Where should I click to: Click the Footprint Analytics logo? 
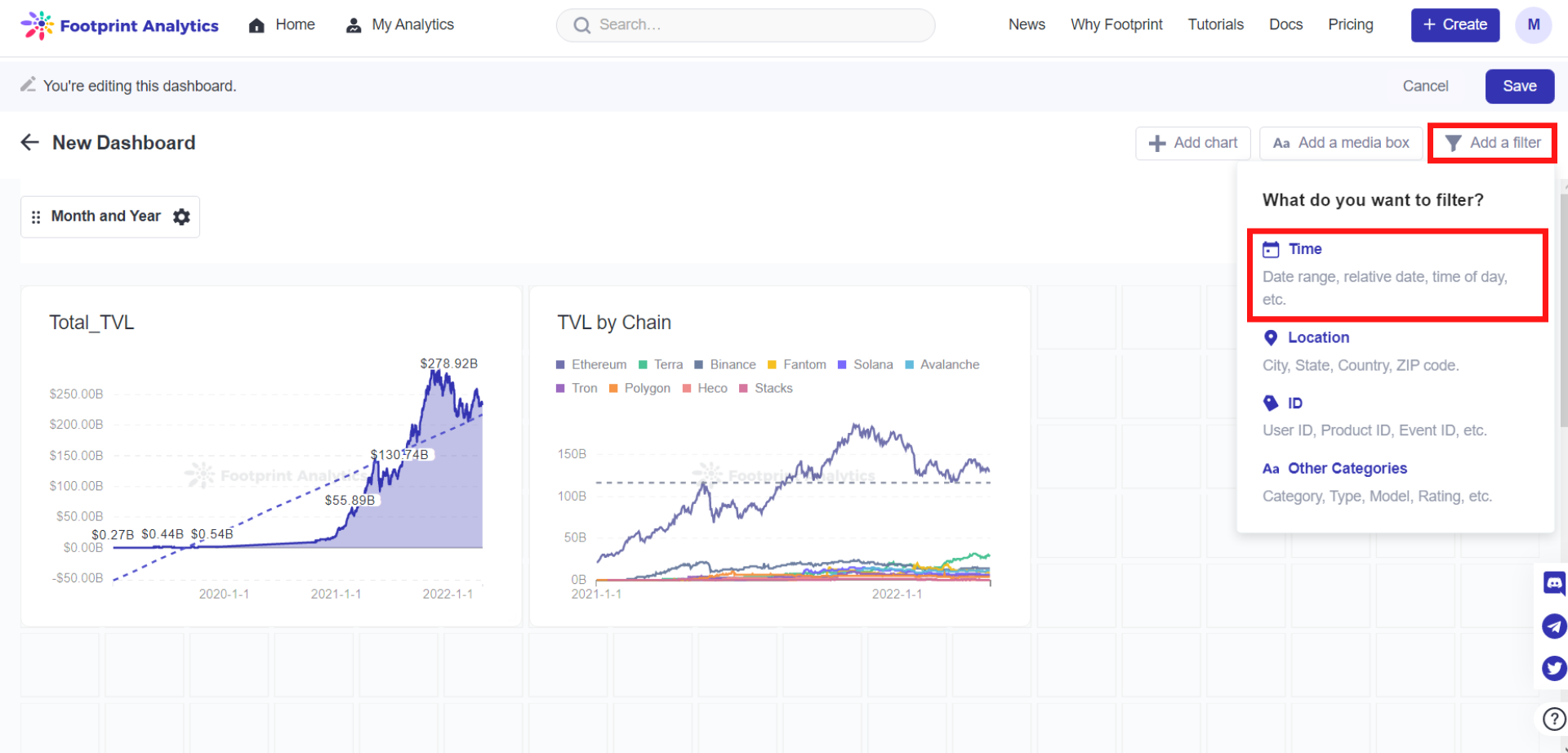(x=120, y=25)
